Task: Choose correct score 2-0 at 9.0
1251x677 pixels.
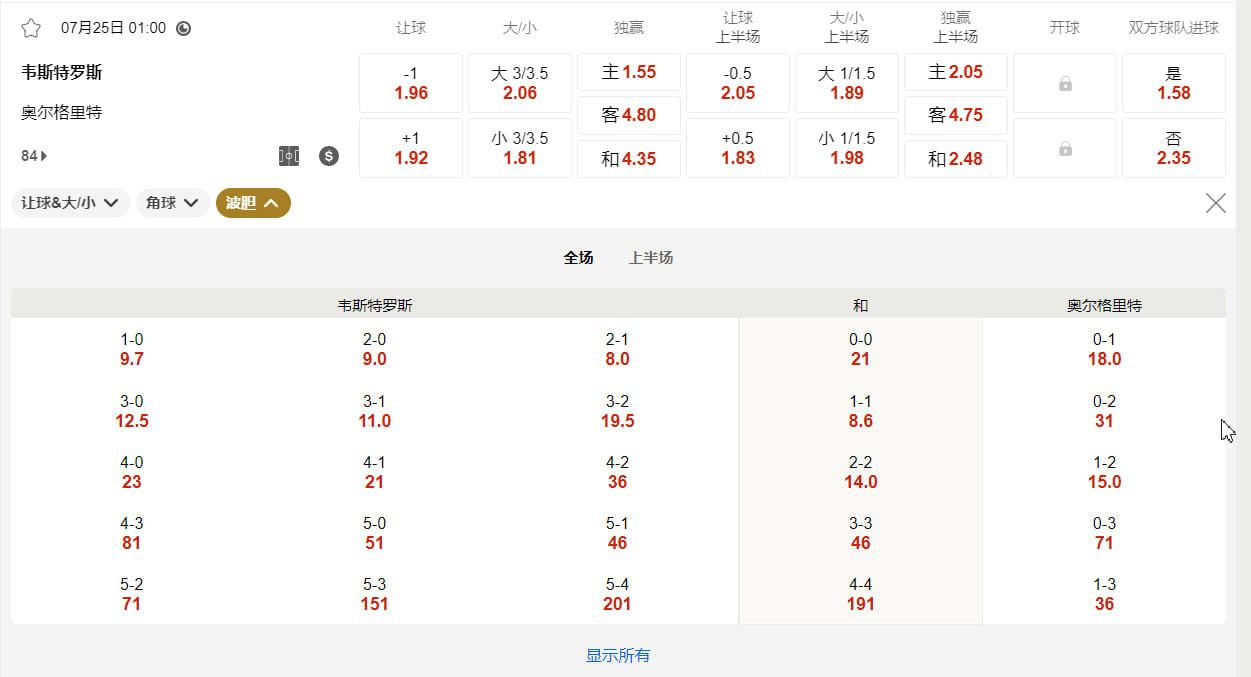Action: pyautogui.click(x=375, y=349)
